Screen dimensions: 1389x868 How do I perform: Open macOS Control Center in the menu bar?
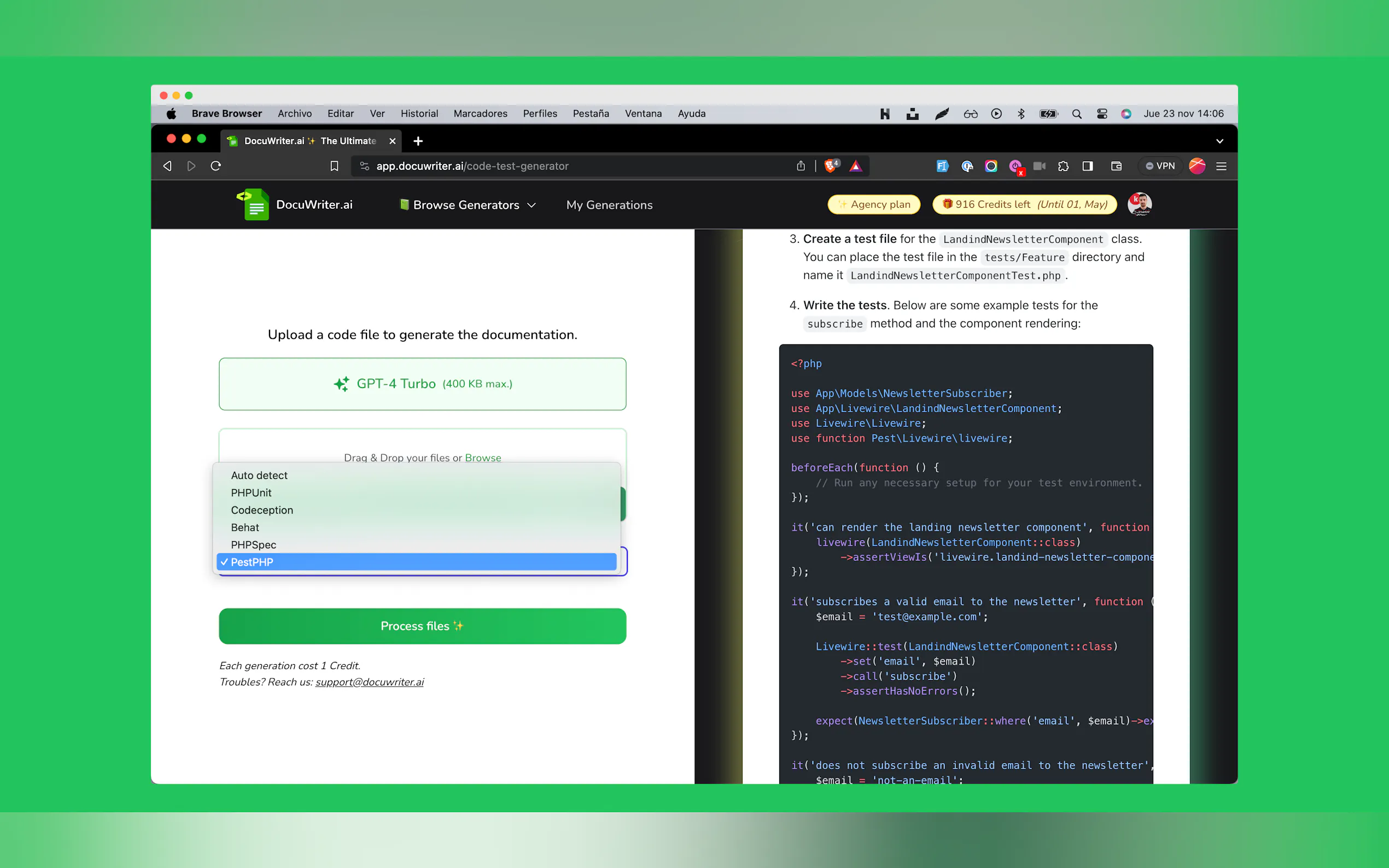(x=1101, y=114)
